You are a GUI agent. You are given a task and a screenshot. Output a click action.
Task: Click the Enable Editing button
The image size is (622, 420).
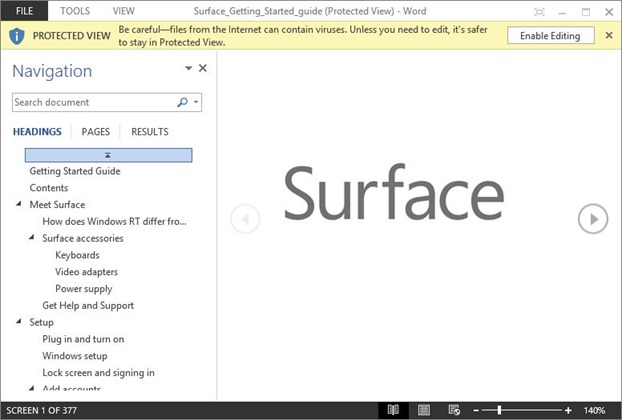point(551,36)
